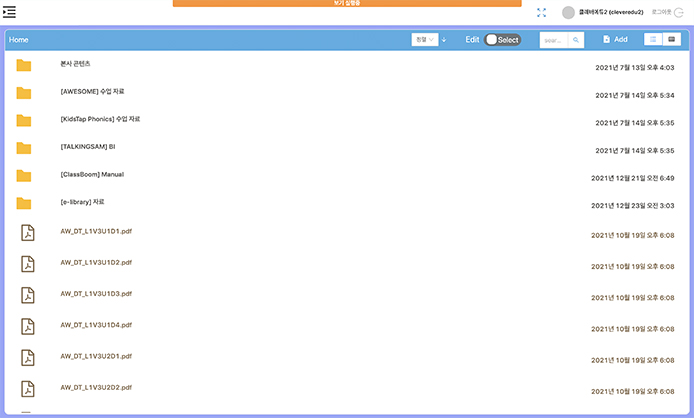694x418 pixels.
Task: Open the 본사 콘텐츠 folder
Action: pyautogui.click(x=75, y=64)
